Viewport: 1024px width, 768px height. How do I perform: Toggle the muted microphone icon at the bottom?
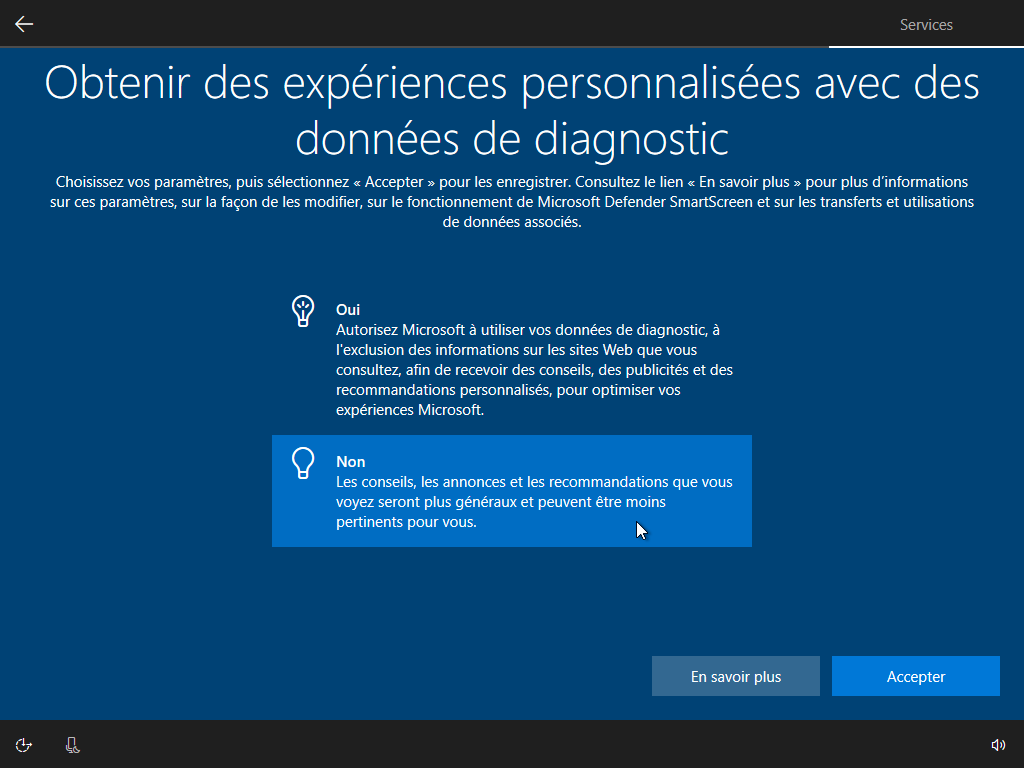click(72, 744)
